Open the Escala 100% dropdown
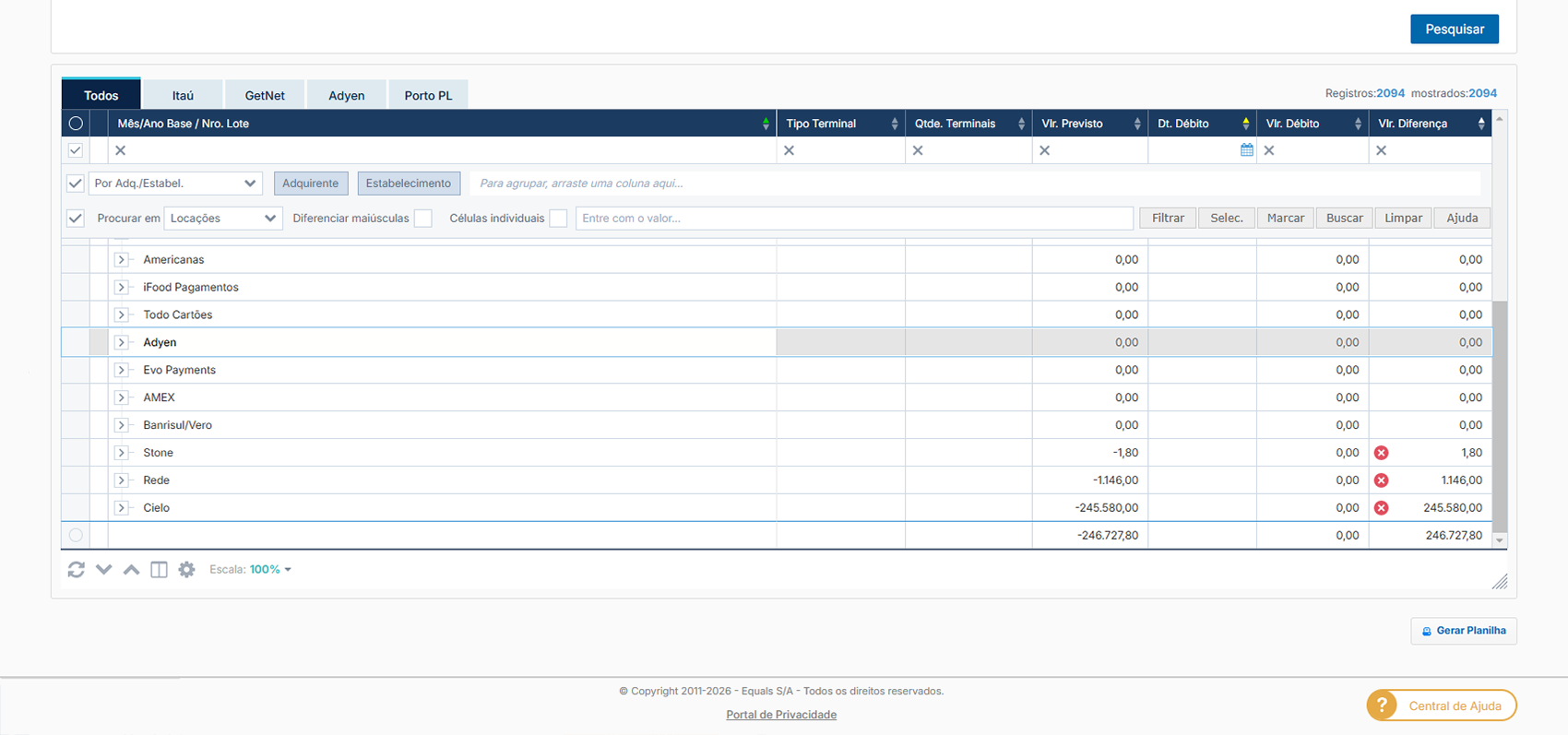The height and width of the screenshot is (735, 1568). (270, 570)
